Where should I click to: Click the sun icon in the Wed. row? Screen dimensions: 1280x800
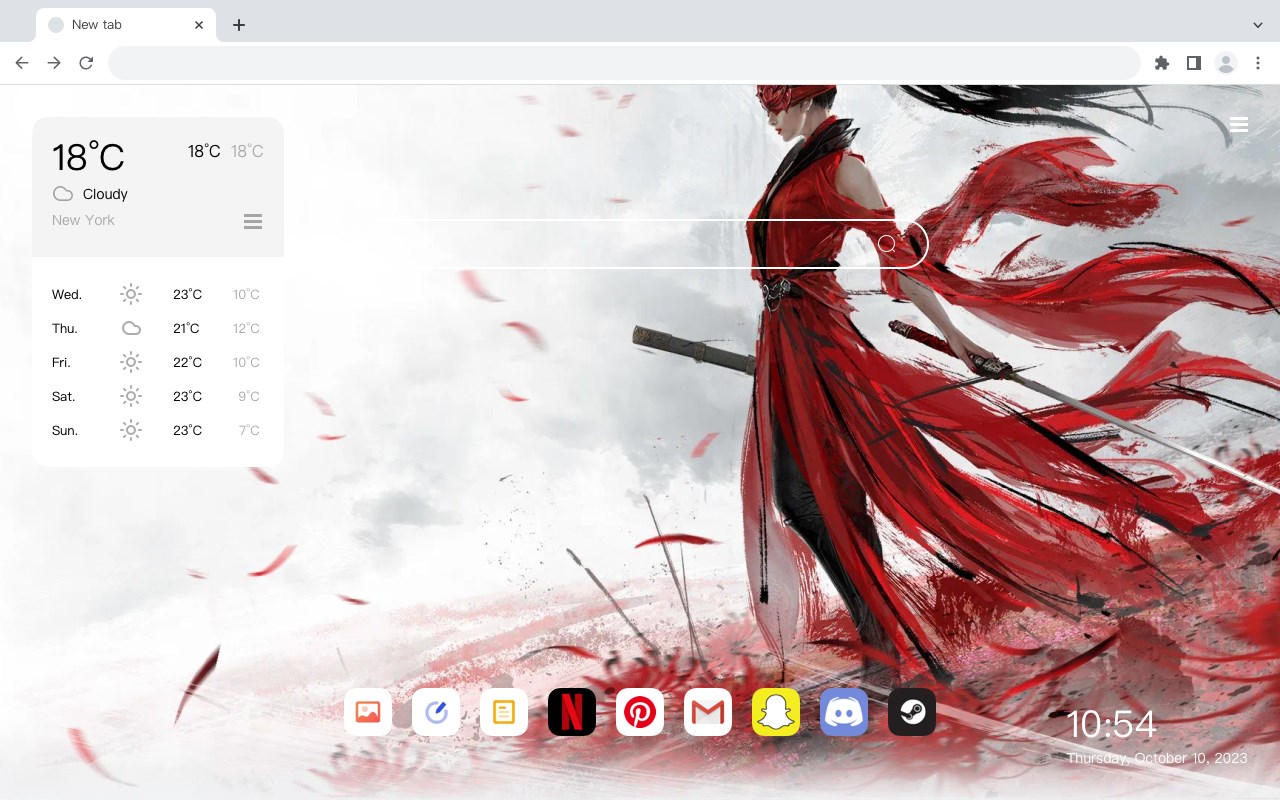131,294
